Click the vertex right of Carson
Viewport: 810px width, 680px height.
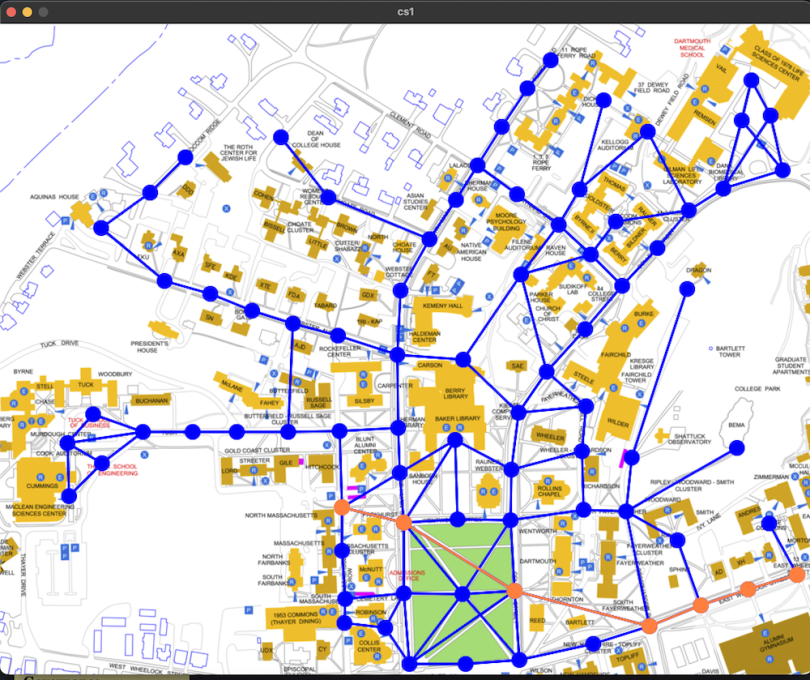point(463,359)
